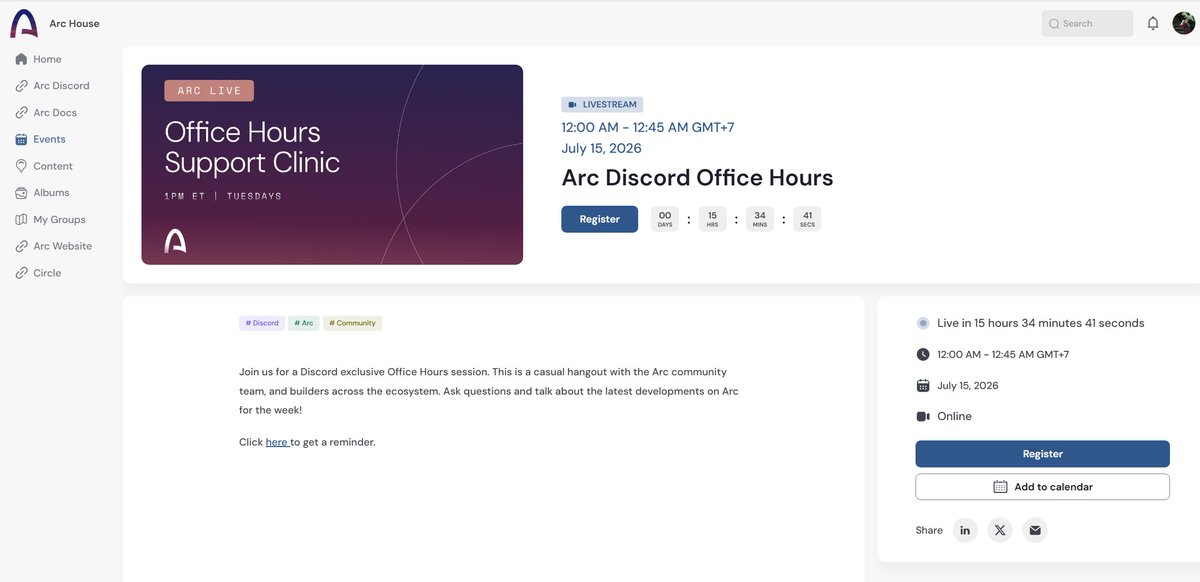Click the pin icon beside Content
Image resolution: width=1200 pixels, height=582 pixels.
[x=22, y=166]
